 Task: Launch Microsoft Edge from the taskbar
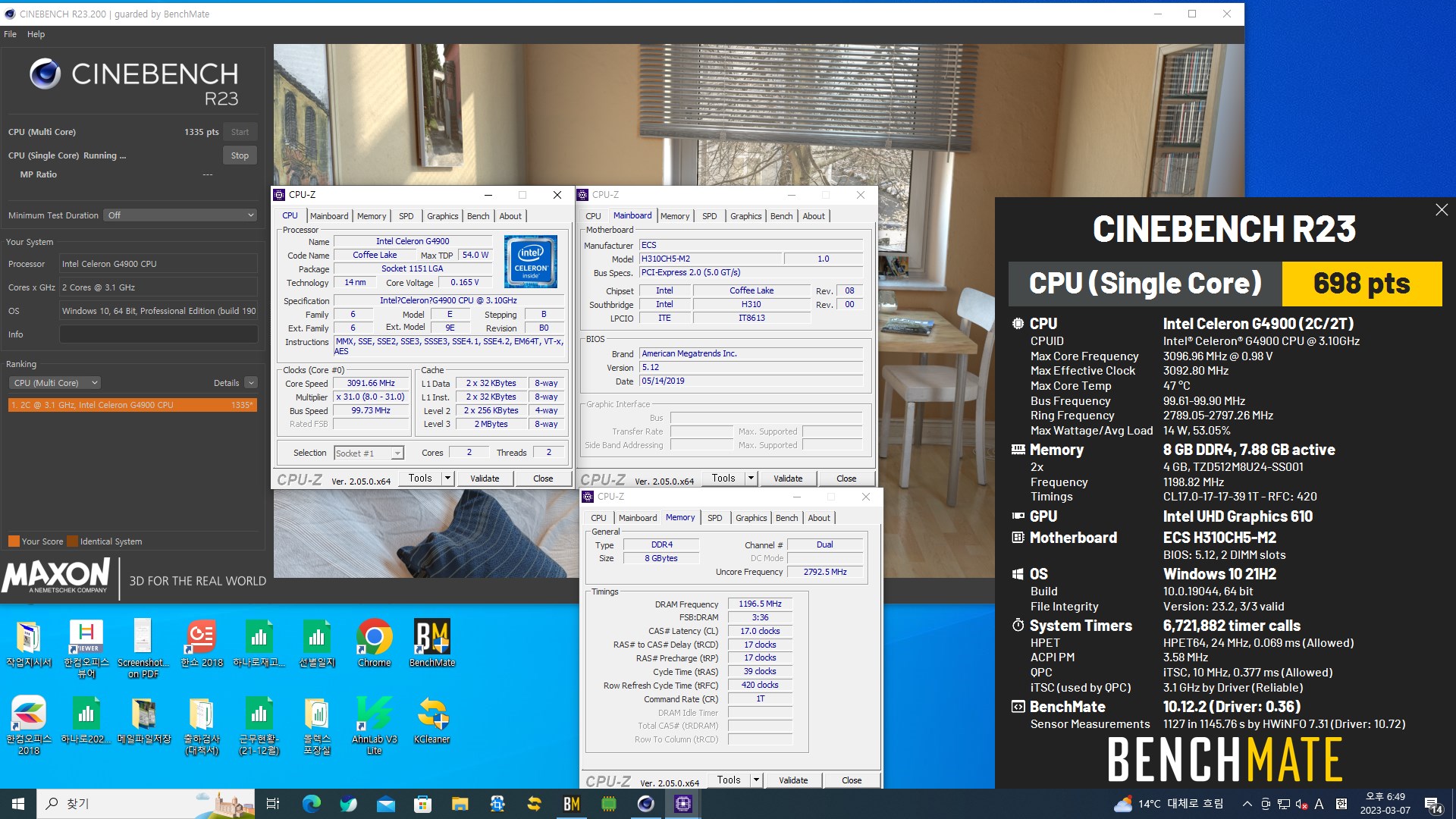[311, 804]
